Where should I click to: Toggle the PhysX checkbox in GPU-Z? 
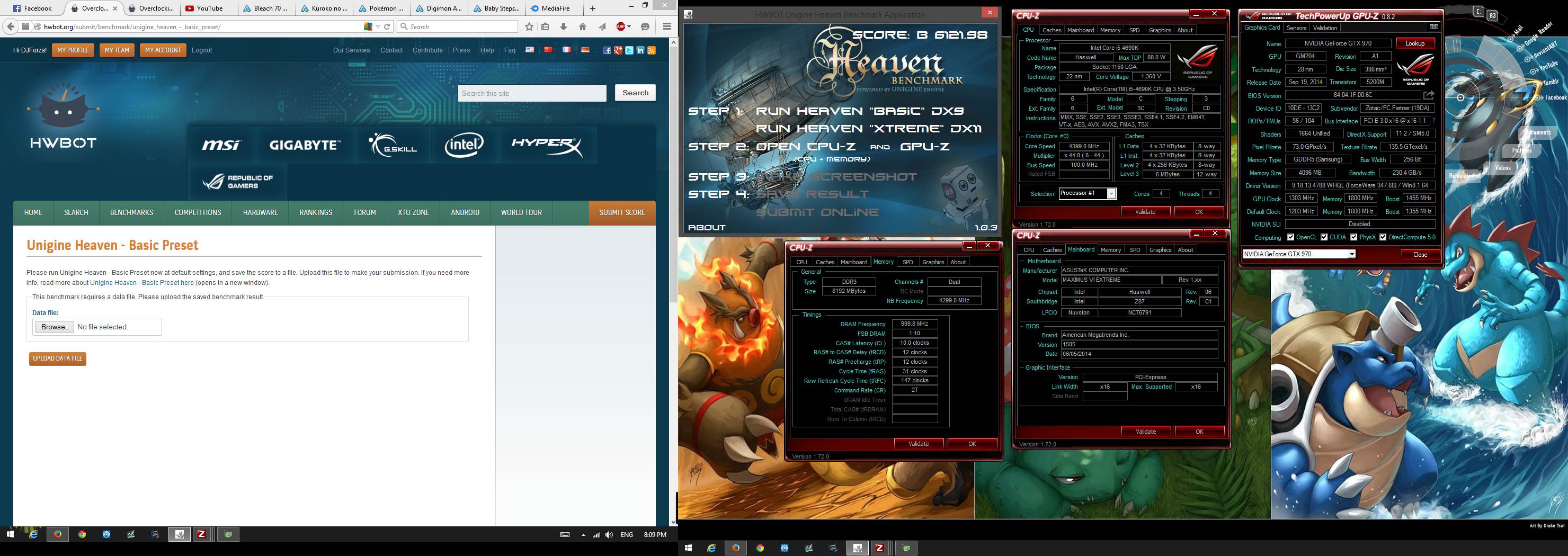1354,237
